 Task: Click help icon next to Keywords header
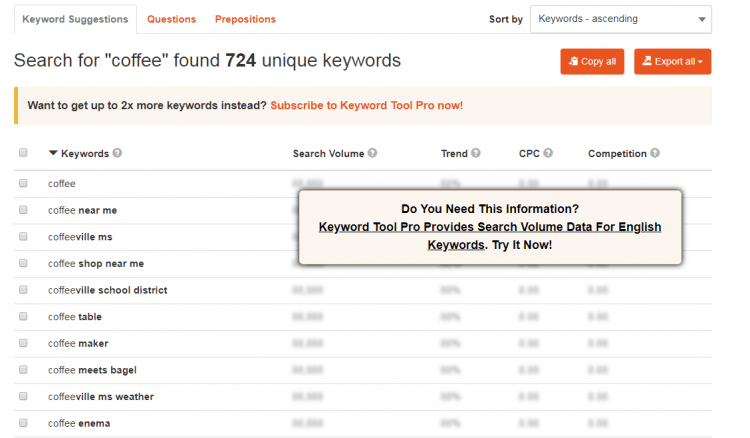click(117, 153)
